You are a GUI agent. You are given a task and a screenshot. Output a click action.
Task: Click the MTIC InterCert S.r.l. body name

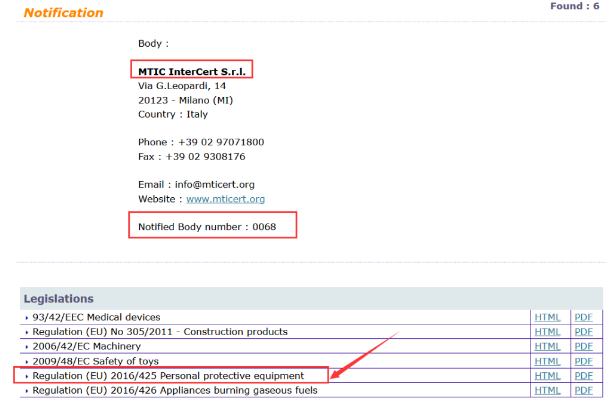[x=191, y=71]
